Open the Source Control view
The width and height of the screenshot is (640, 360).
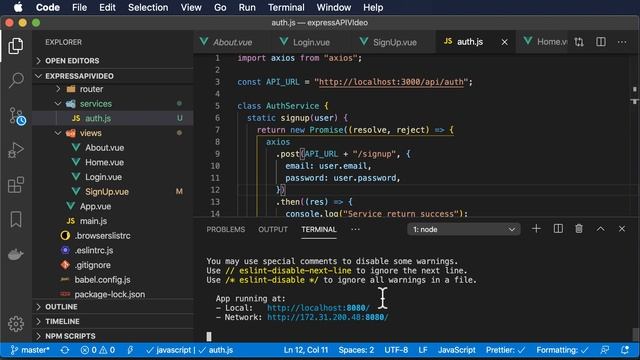coord(17,116)
